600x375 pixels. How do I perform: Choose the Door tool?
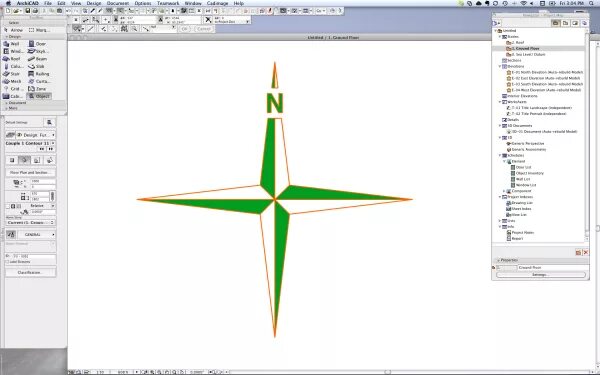coord(38,44)
